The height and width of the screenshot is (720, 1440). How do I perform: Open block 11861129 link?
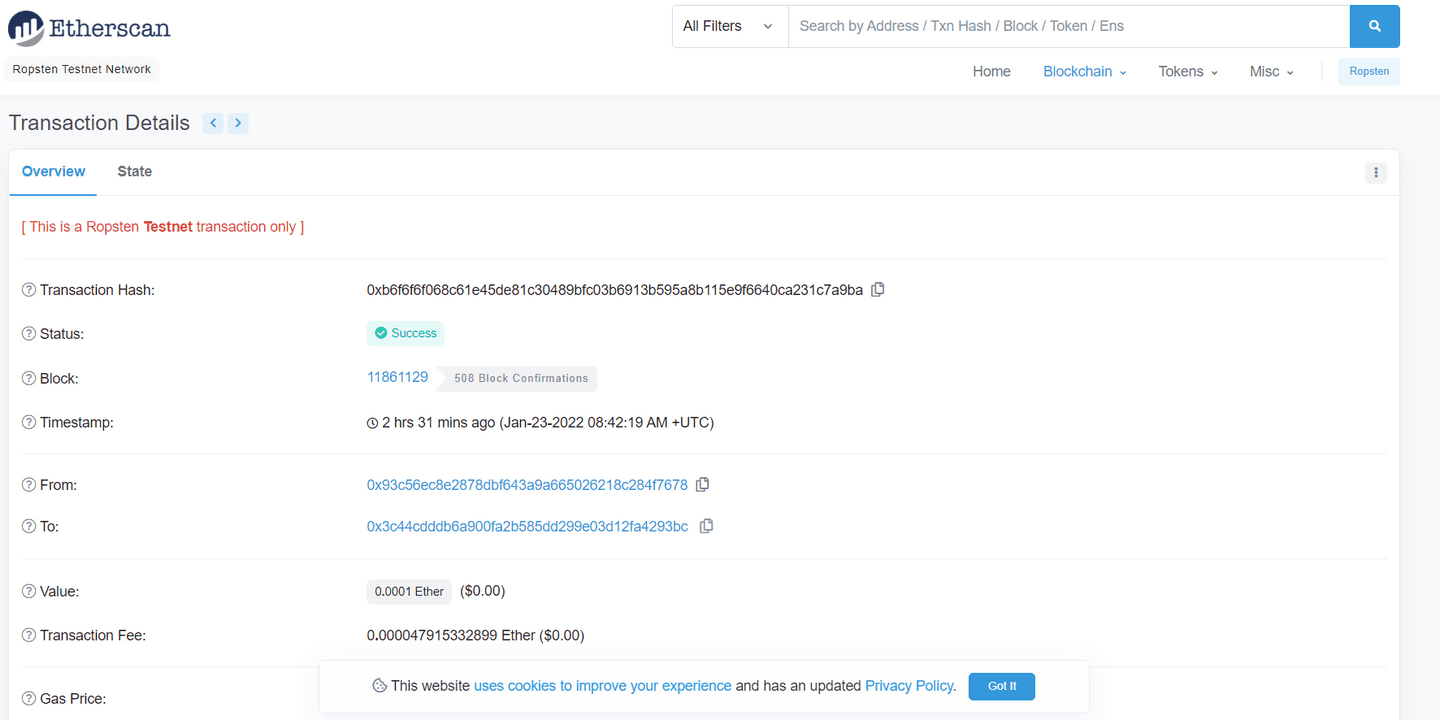(398, 377)
